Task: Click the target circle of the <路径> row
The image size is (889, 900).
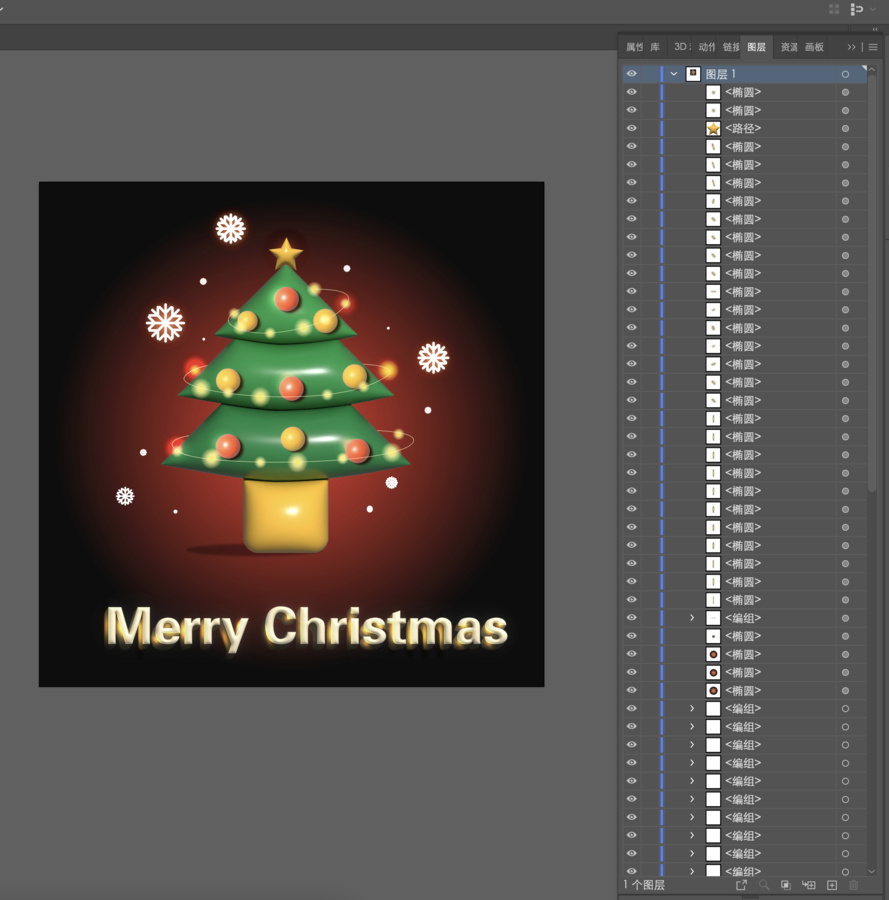Action: pyautogui.click(x=845, y=129)
